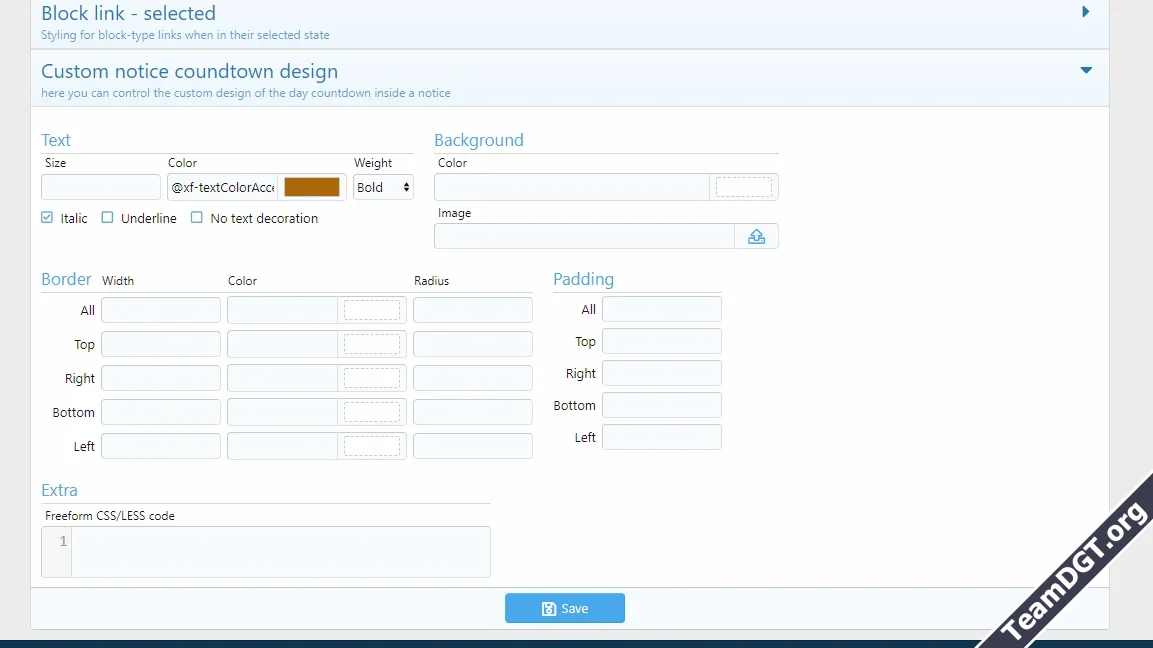Open the Background color picker
1153x648 pixels.
point(744,186)
